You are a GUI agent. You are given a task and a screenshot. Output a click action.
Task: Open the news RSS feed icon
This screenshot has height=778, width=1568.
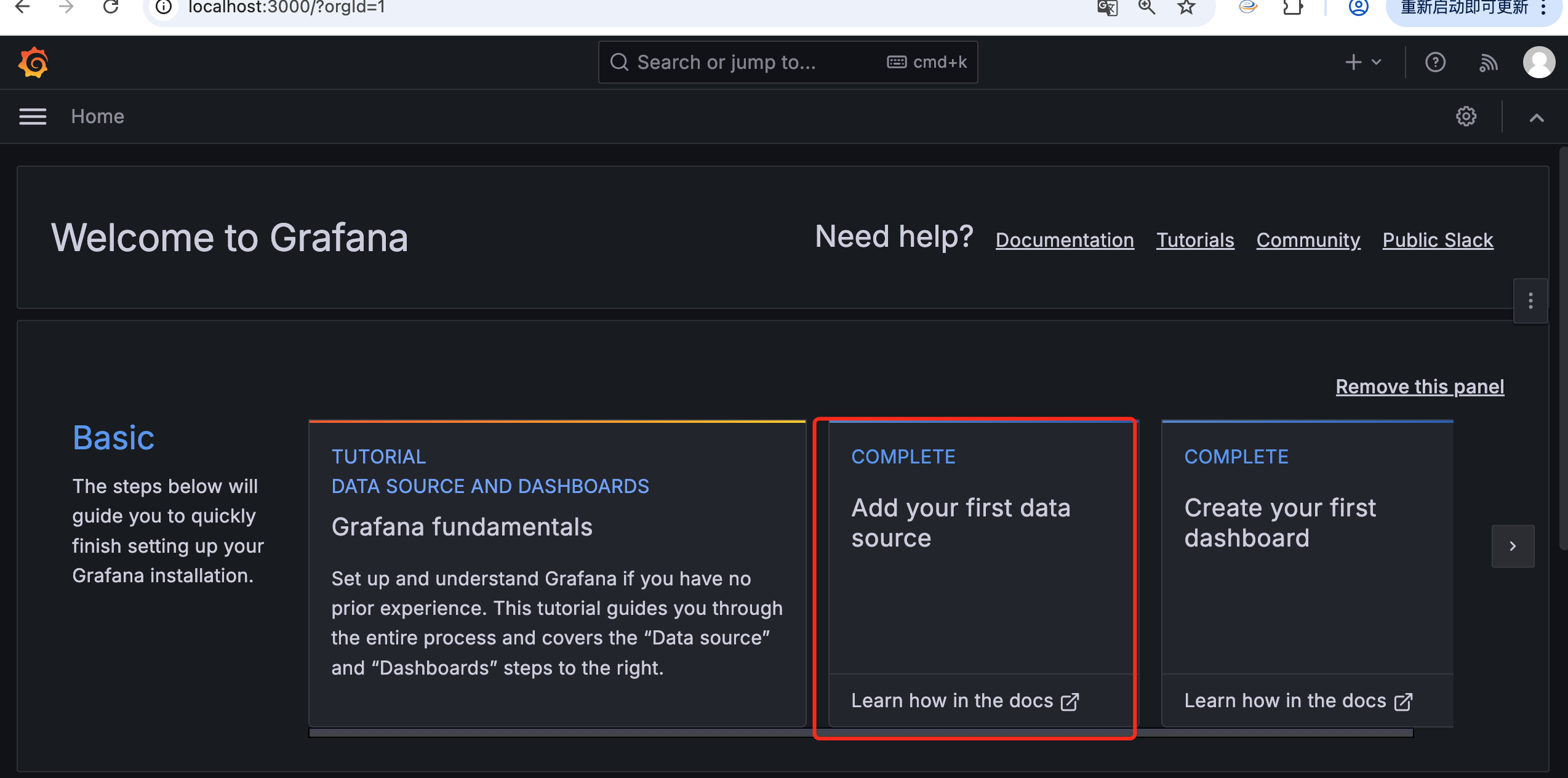tap(1488, 62)
